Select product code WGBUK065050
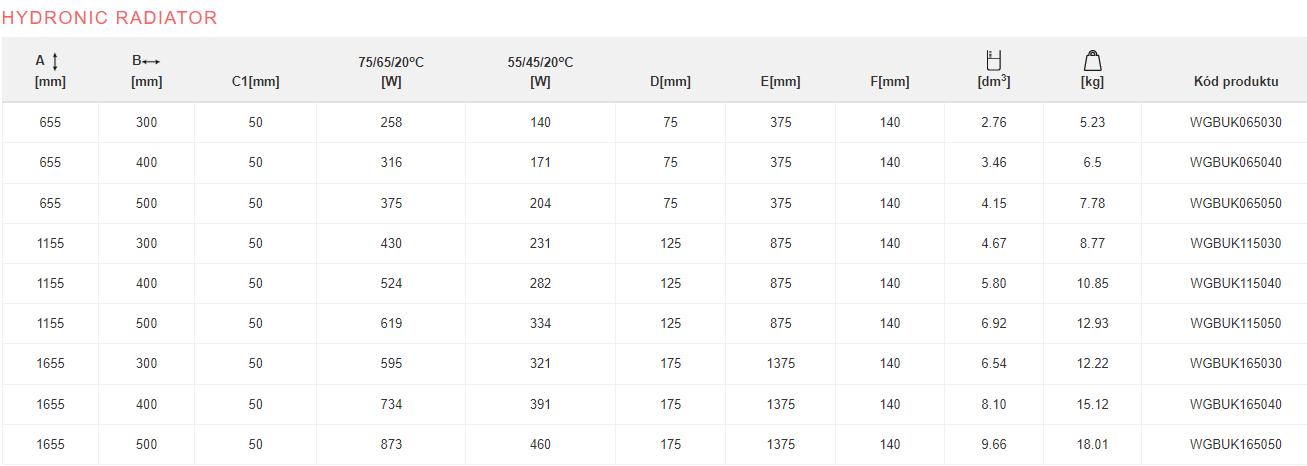1307x466 pixels. pos(1235,203)
